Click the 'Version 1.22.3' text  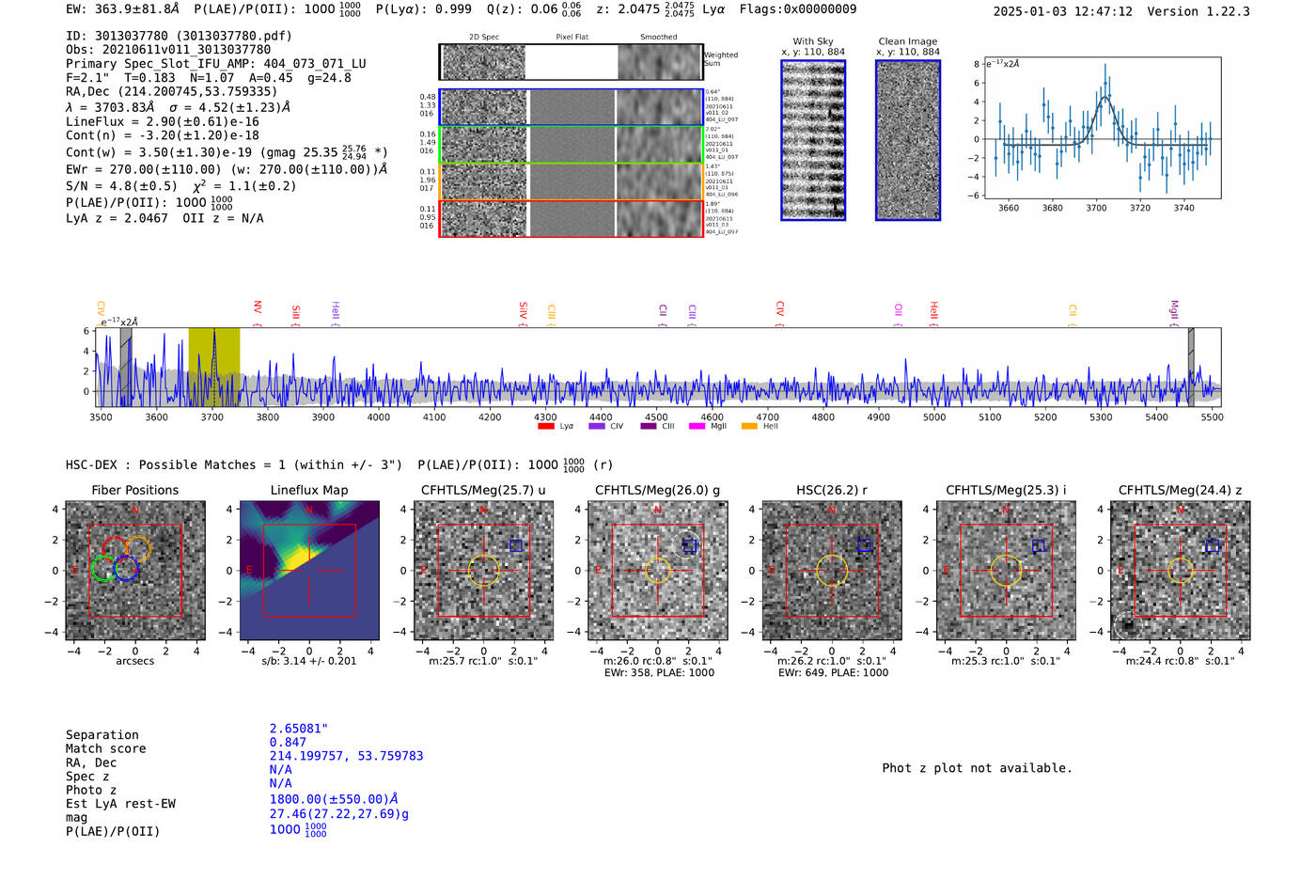pos(1199,11)
